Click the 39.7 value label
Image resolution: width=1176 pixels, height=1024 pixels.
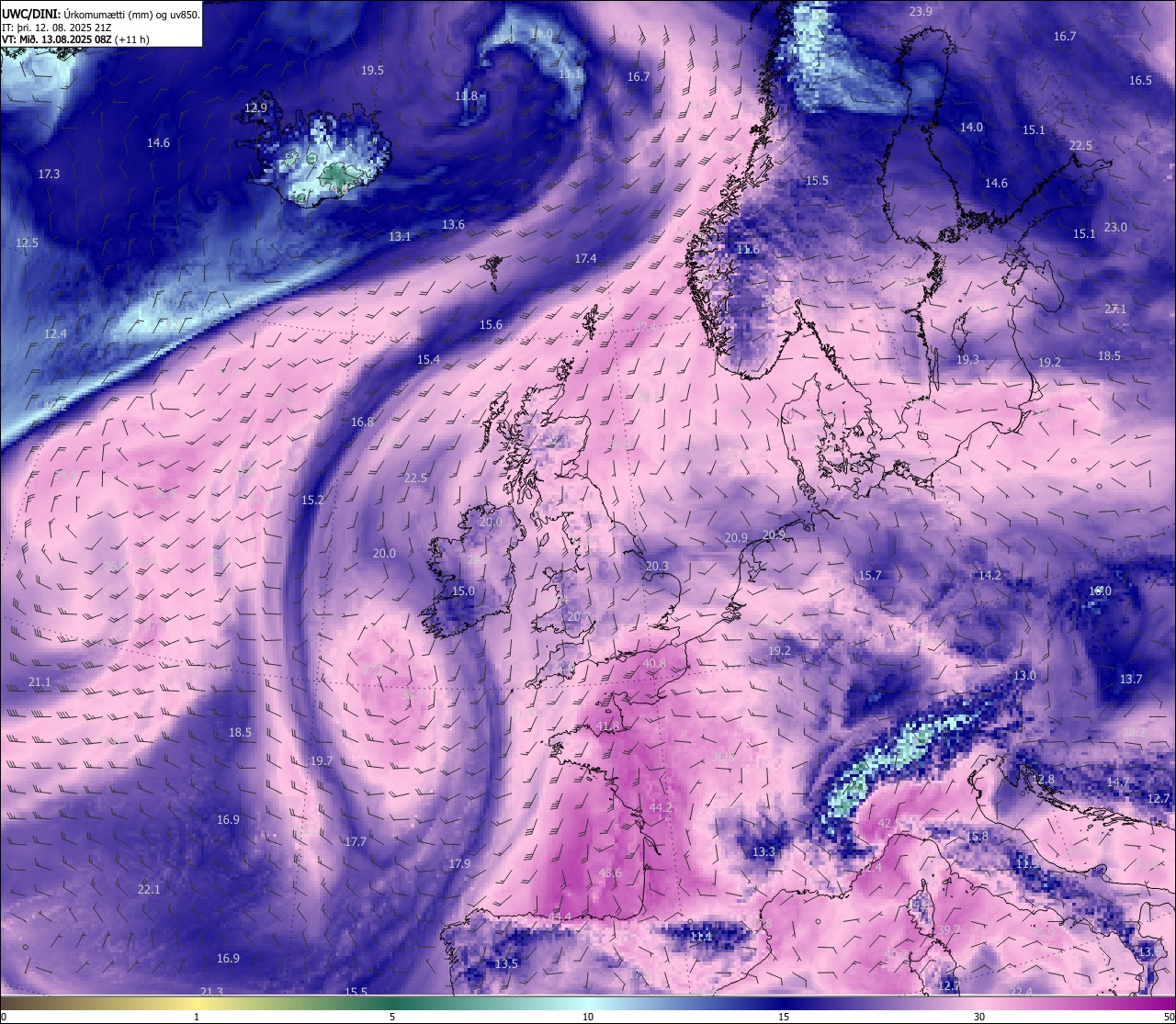(948, 930)
